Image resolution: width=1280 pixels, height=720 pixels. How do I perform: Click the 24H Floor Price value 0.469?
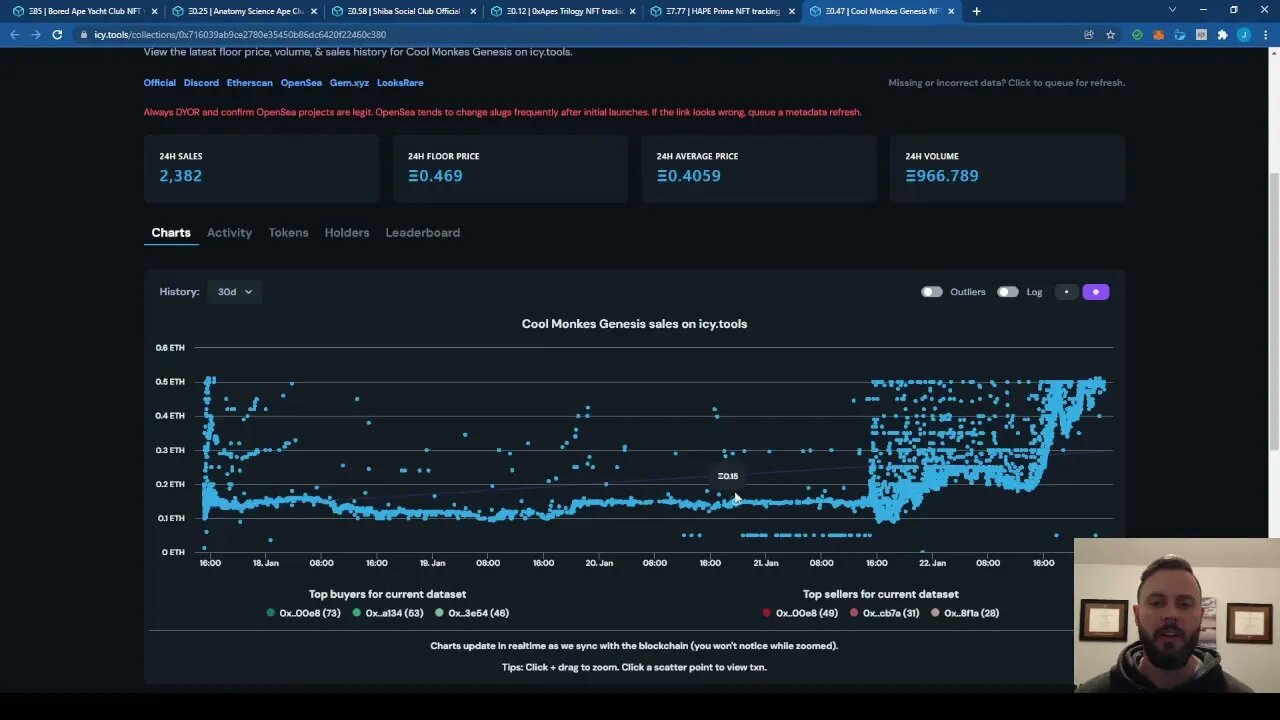click(435, 176)
